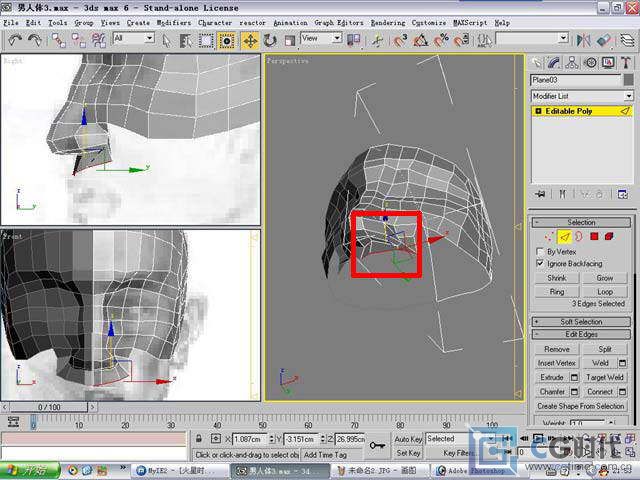This screenshot has width=640, height=480.
Task: Toggle Show End Result icon
Action: [x=562, y=194]
